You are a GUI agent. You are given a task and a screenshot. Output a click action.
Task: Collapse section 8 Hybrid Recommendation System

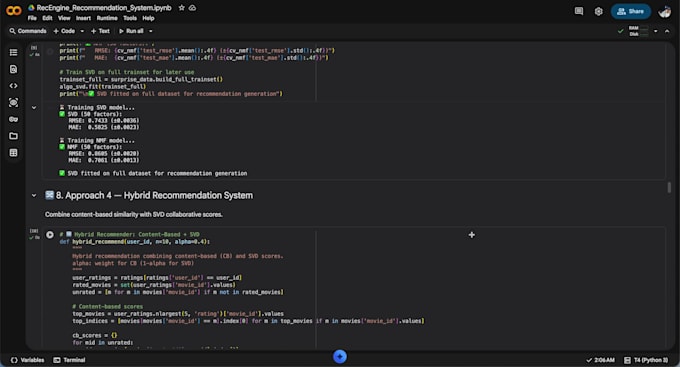coord(34,196)
